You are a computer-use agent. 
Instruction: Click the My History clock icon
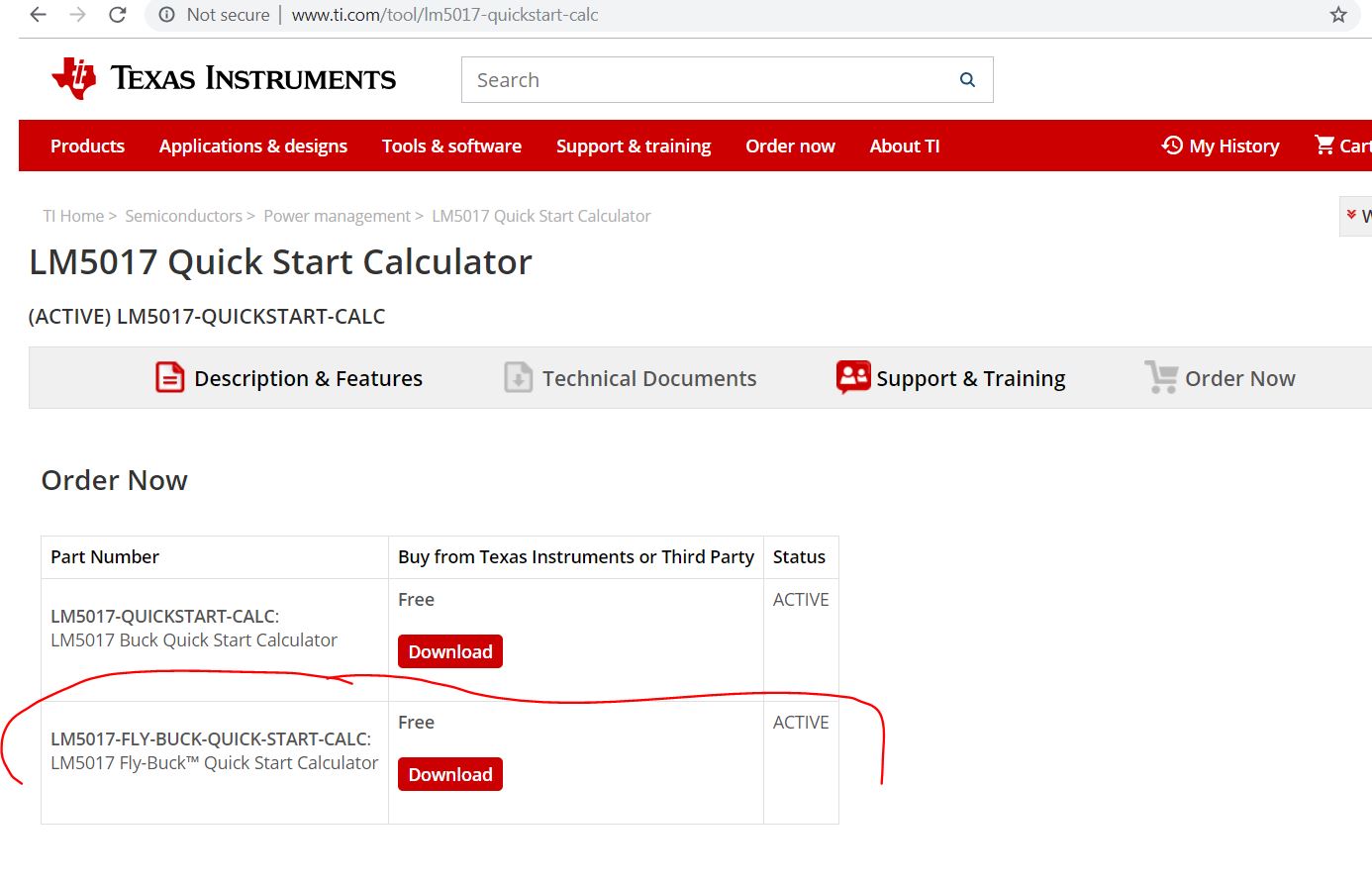click(1172, 146)
